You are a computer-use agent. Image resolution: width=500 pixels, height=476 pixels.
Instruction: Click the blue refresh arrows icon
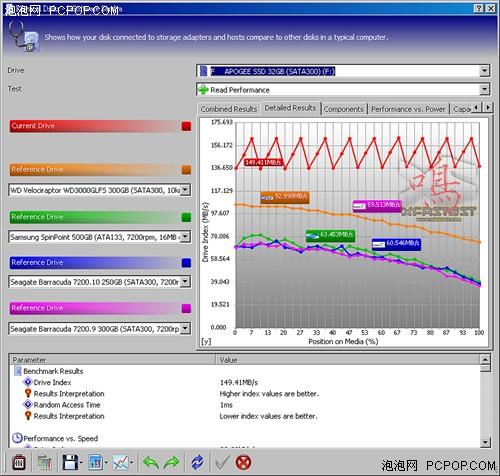click(197, 462)
